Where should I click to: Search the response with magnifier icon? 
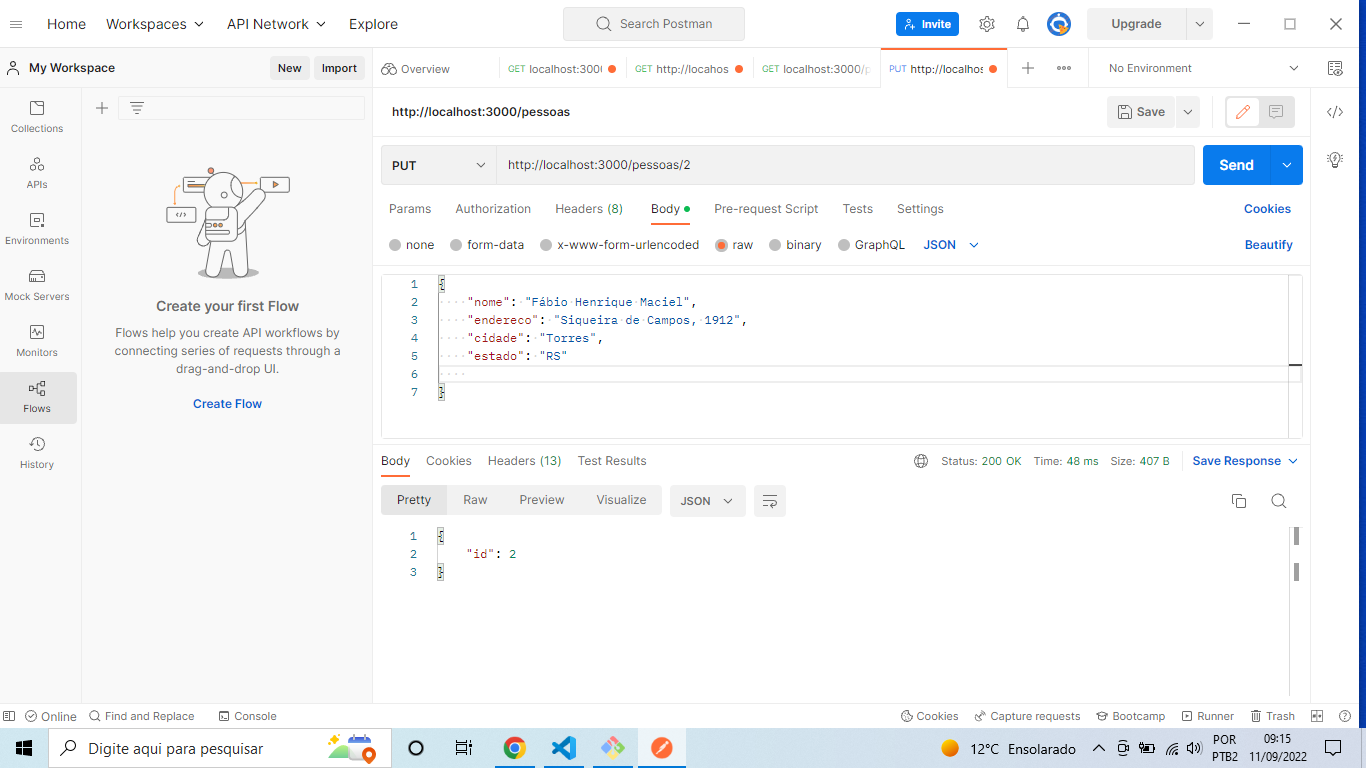point(1278,501)
